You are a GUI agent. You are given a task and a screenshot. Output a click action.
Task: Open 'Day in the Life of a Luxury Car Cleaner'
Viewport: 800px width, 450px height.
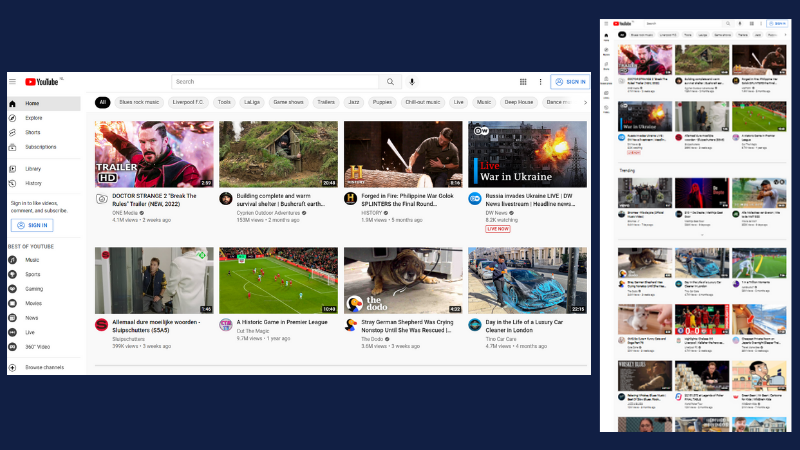click(524, 327)
